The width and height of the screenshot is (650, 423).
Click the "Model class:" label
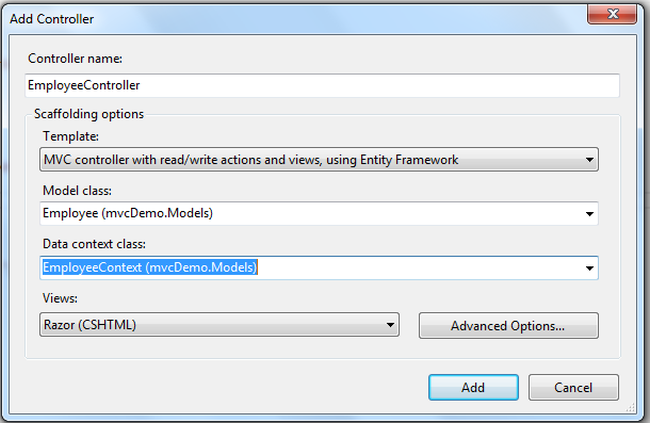pyautogui.click(x=76, y=190)
